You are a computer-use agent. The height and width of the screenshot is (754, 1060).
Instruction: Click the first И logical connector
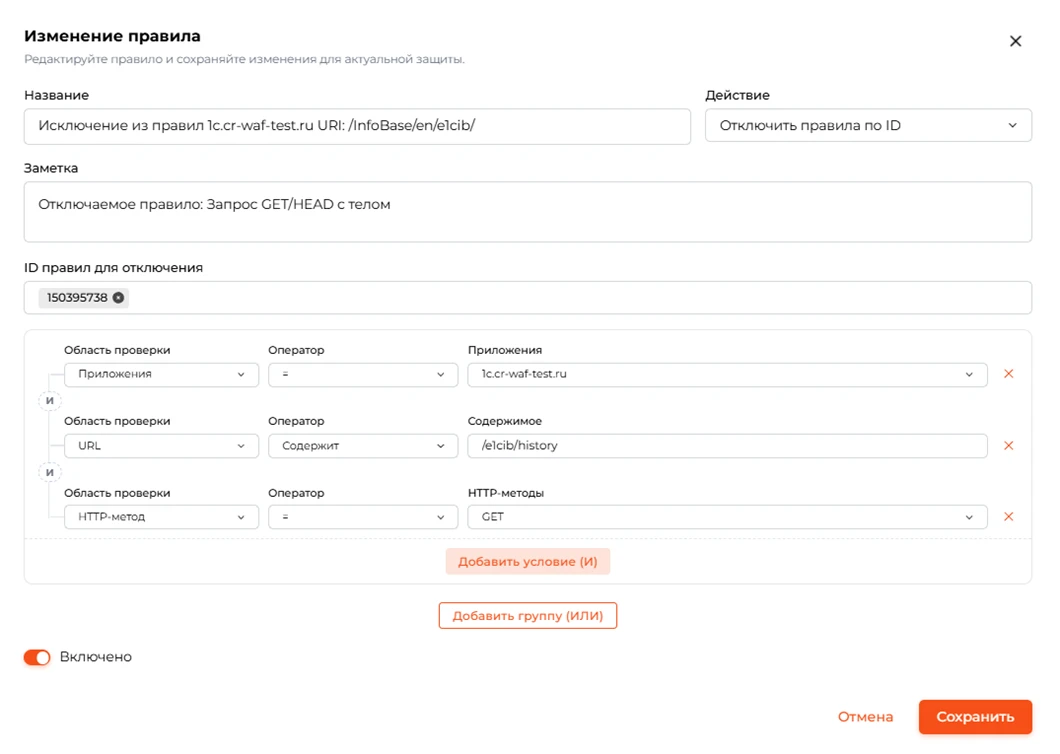[x=49, y=401]
